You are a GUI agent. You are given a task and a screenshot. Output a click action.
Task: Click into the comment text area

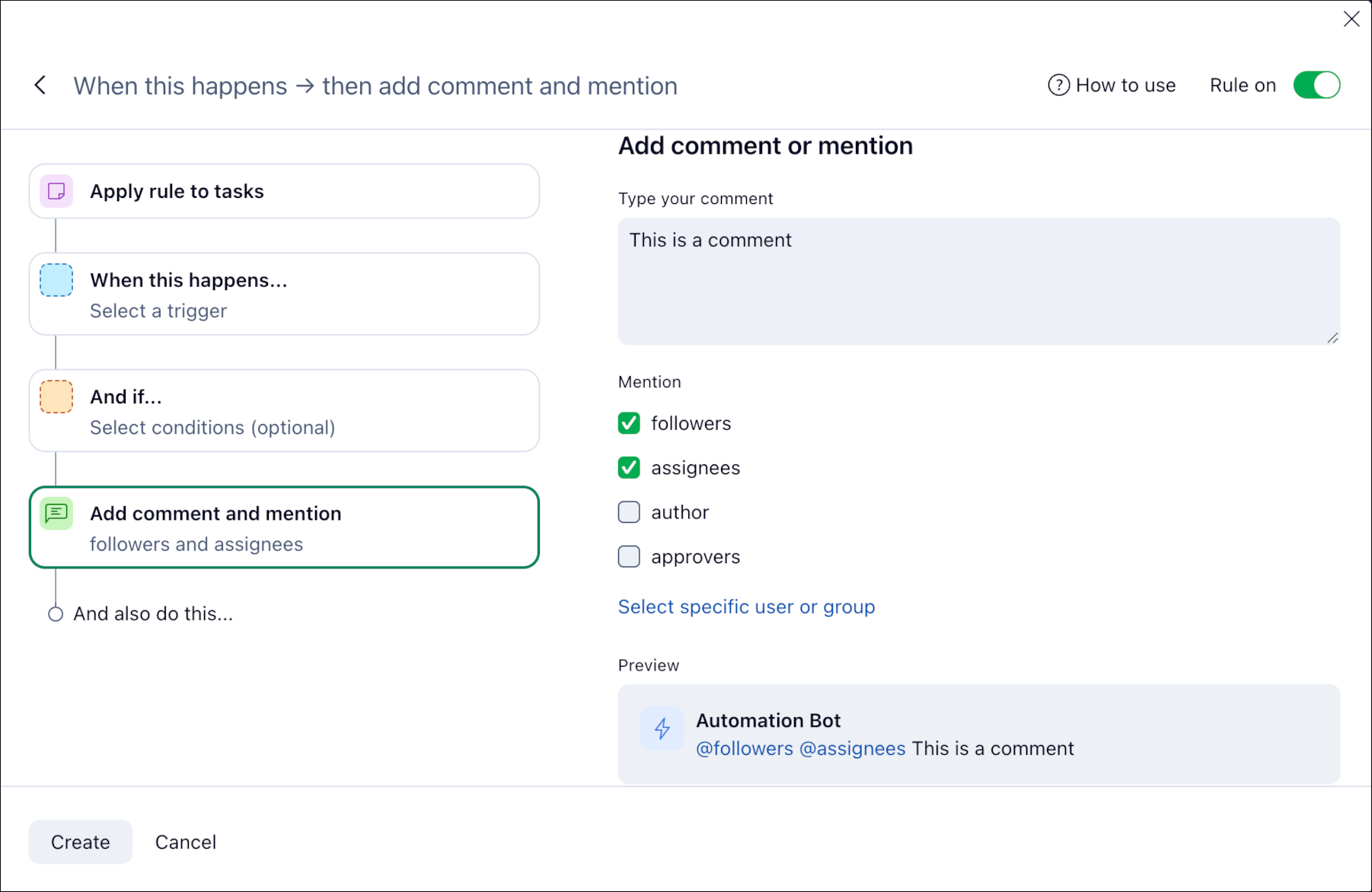pyautogui.click(x=978, y=282)
